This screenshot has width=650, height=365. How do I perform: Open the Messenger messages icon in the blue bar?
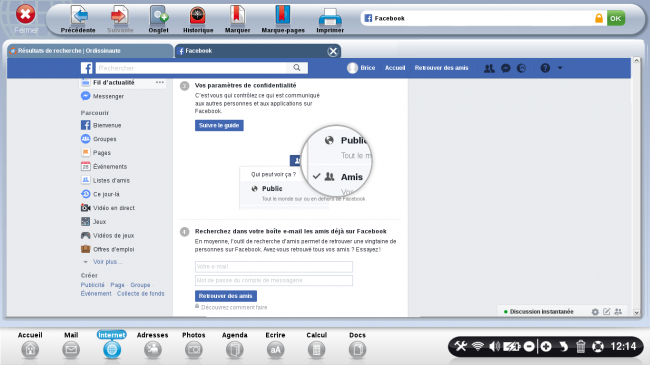click(505, 68)
